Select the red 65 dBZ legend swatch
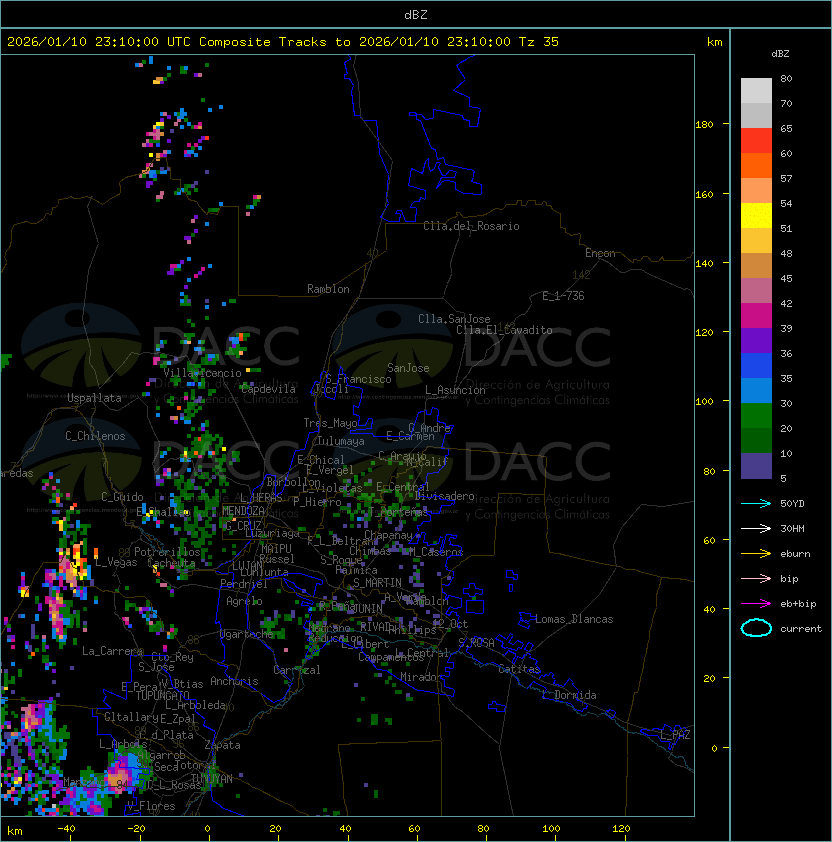Viewport: 832px width, 842px height. (x=756, y=141)
